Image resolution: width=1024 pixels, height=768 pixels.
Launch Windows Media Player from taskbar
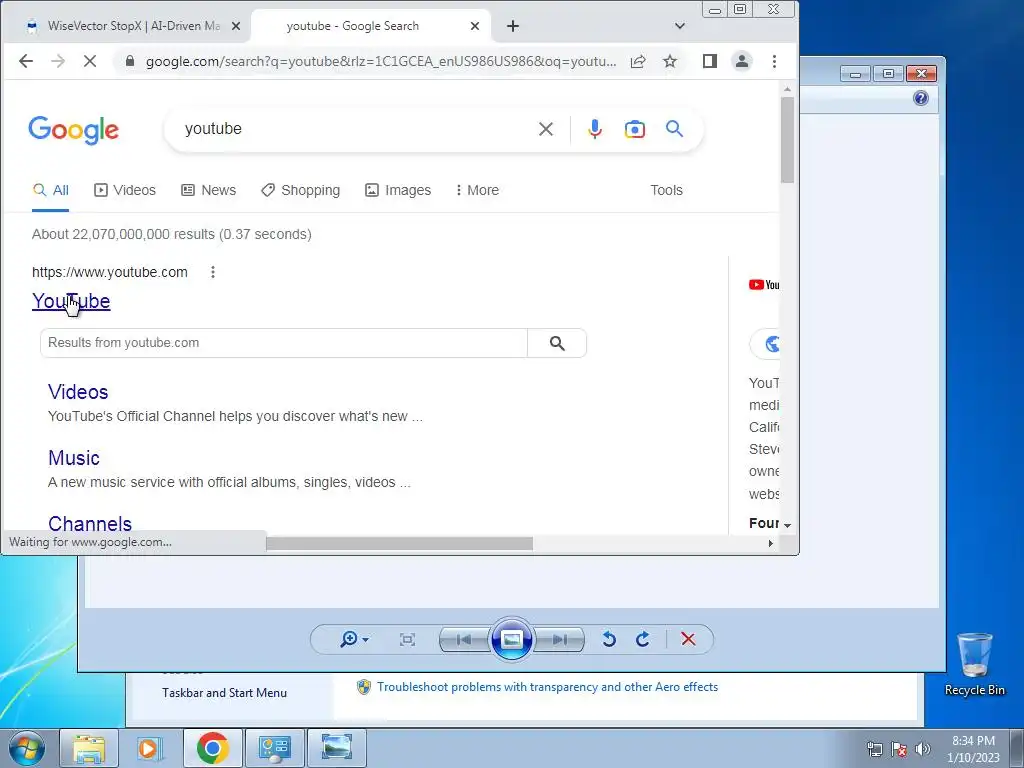coord(150,748)
